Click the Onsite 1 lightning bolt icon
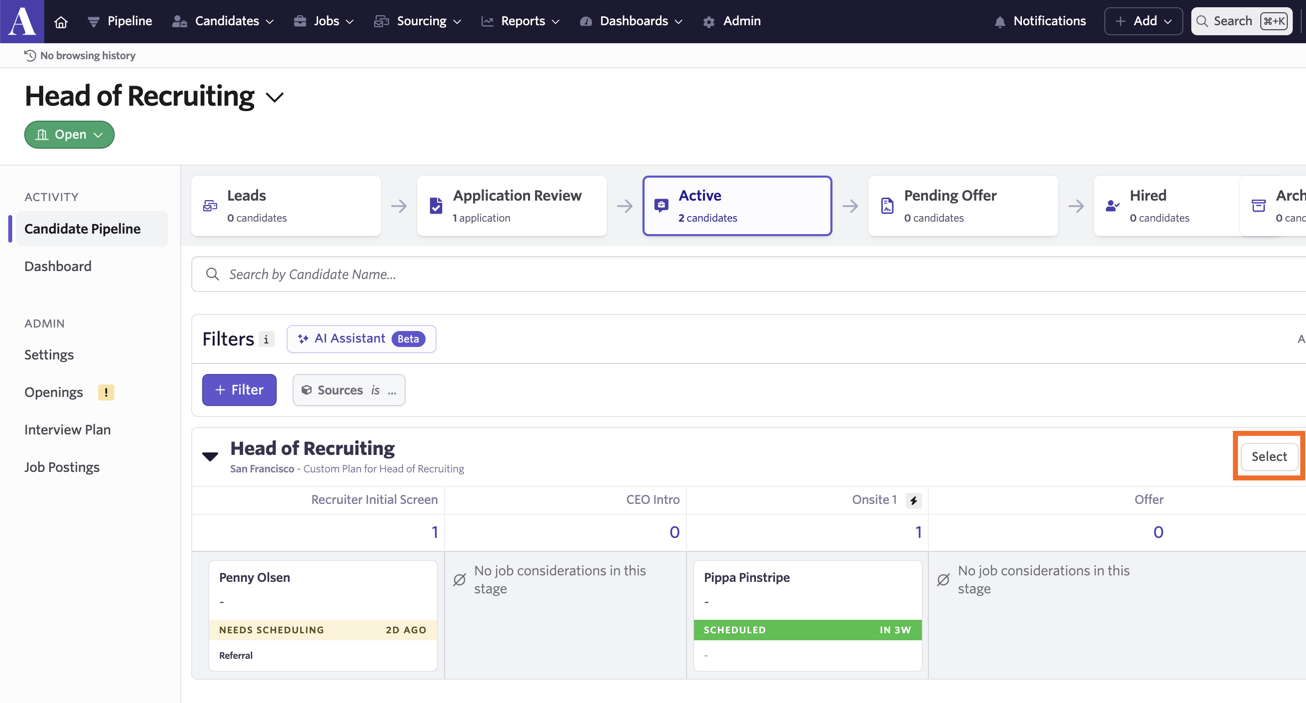 point(913,500)
